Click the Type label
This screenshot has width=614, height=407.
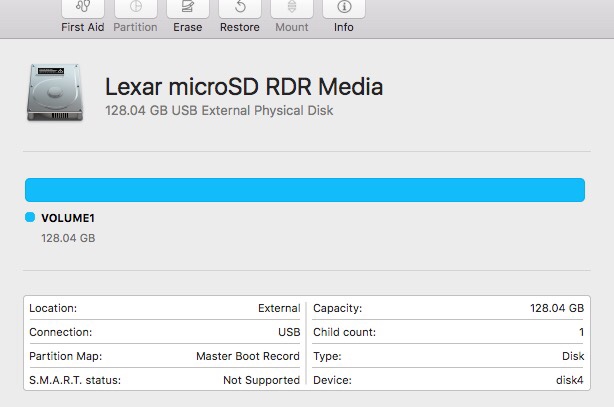327,356
